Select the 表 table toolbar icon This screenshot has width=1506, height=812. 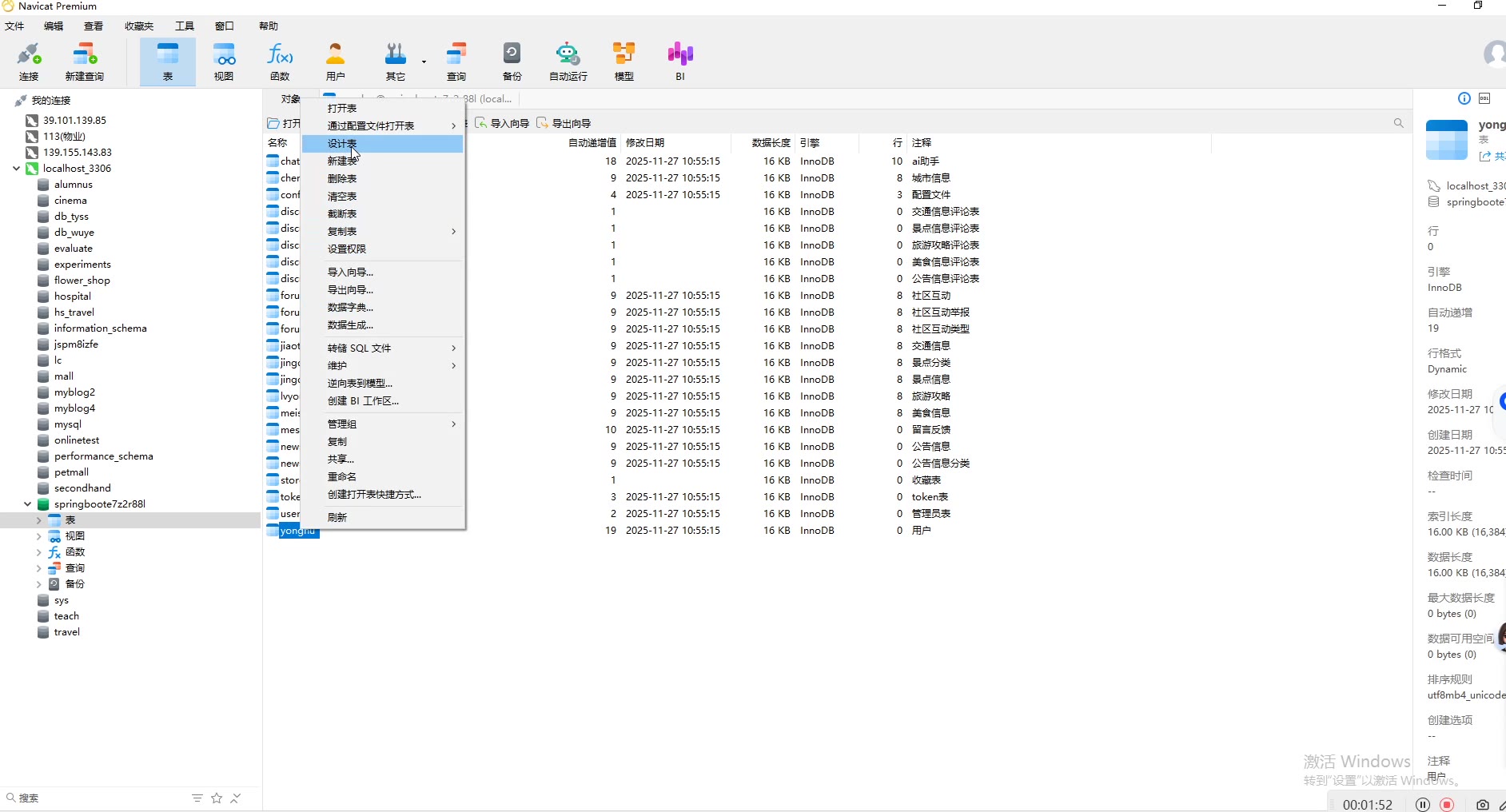[168, 62]
